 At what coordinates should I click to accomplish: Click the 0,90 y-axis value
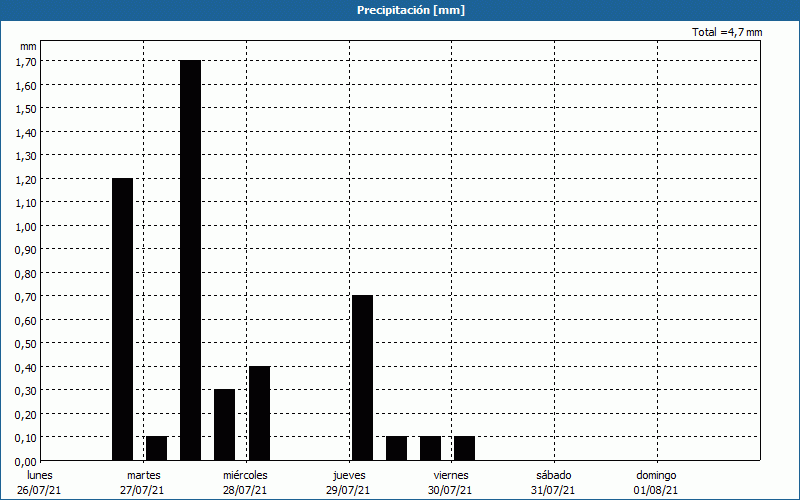pyautogui.click(x=26, y=249)
